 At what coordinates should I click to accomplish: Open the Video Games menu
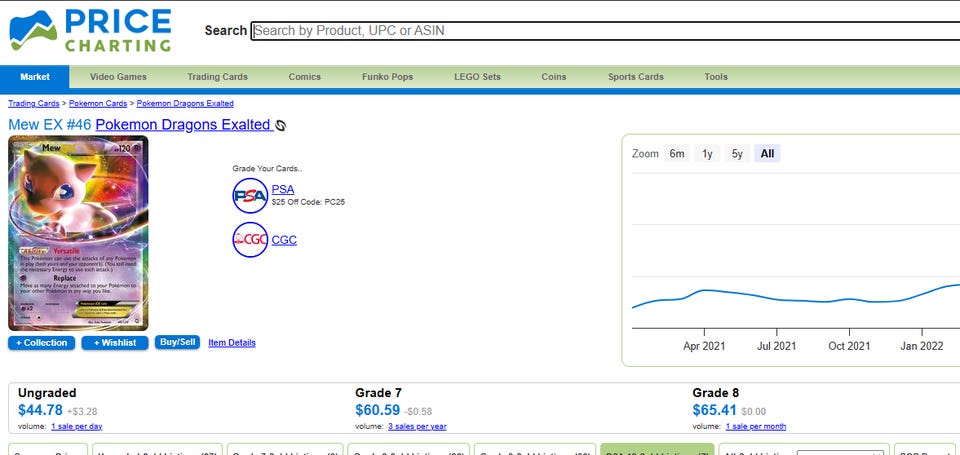click(118, 77)
